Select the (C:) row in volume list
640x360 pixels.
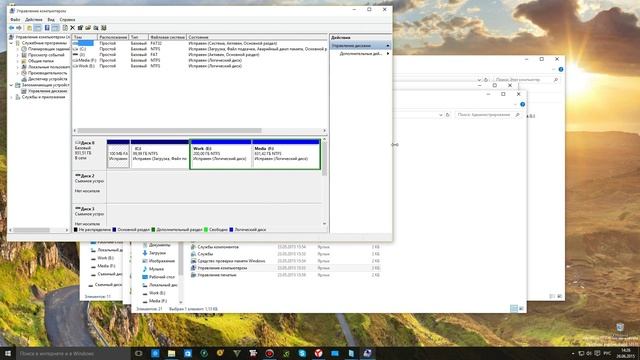[200, 49]
